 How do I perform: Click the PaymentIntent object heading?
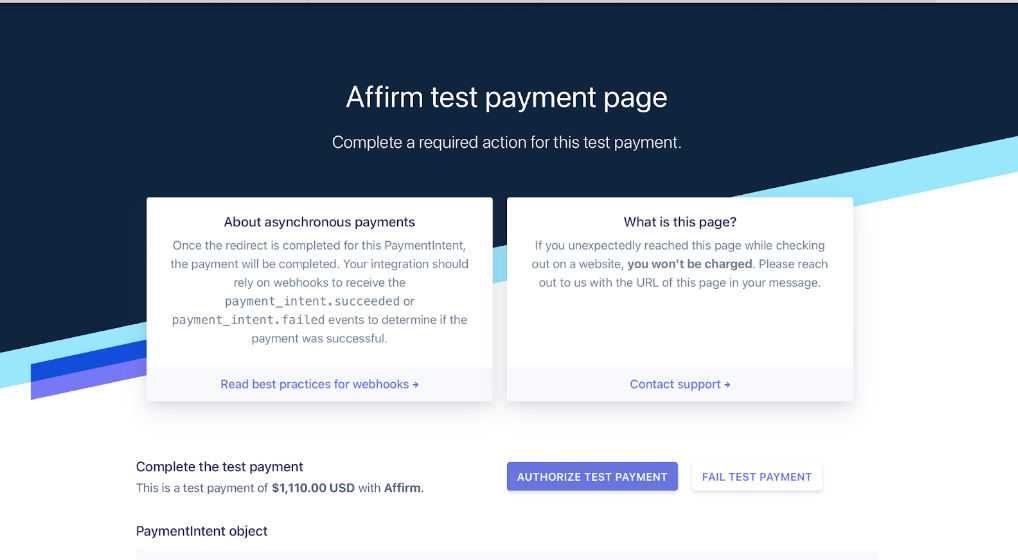pyautogui.click(x=201, y=531)
